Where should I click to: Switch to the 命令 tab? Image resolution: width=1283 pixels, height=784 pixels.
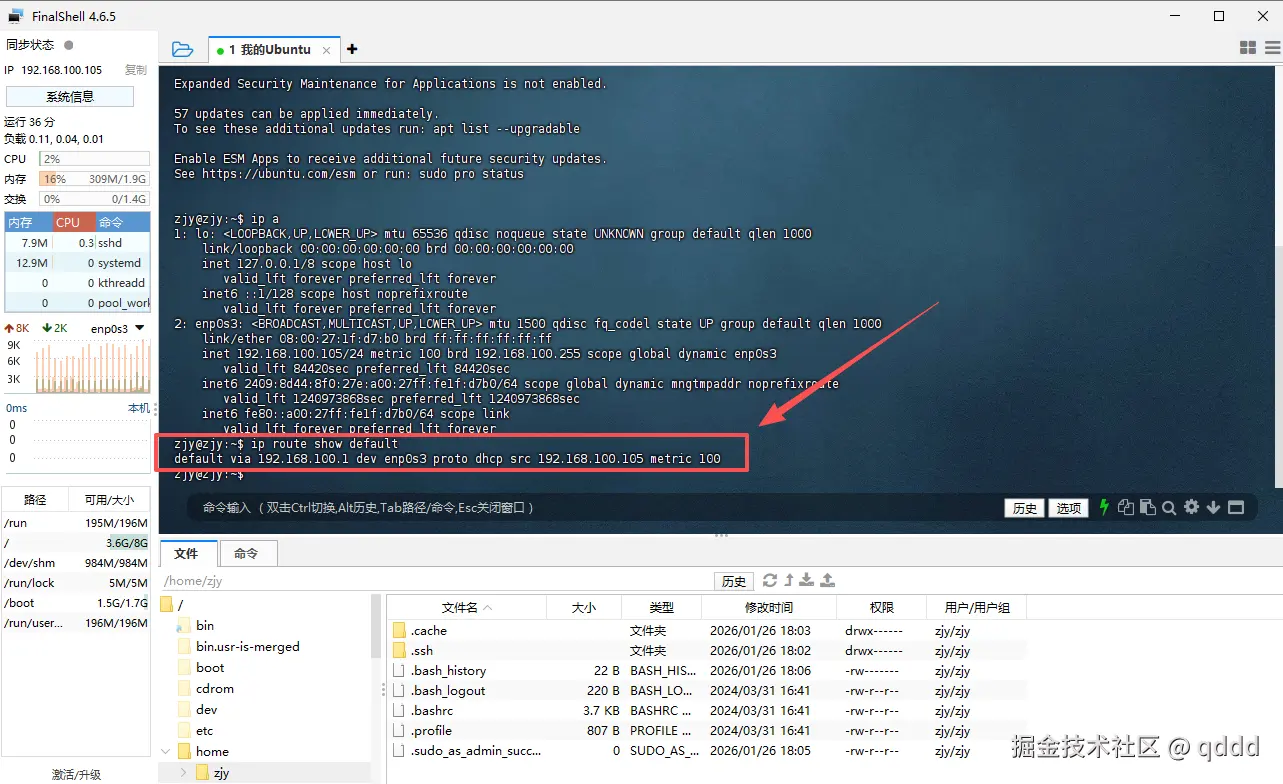pos(246,553)
